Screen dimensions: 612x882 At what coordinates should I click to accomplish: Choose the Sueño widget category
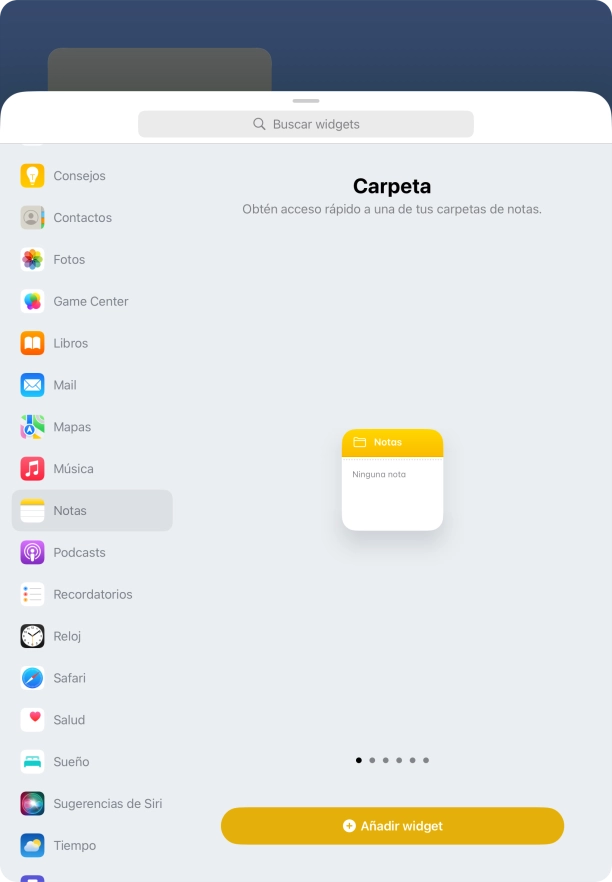tap(92, 762)
